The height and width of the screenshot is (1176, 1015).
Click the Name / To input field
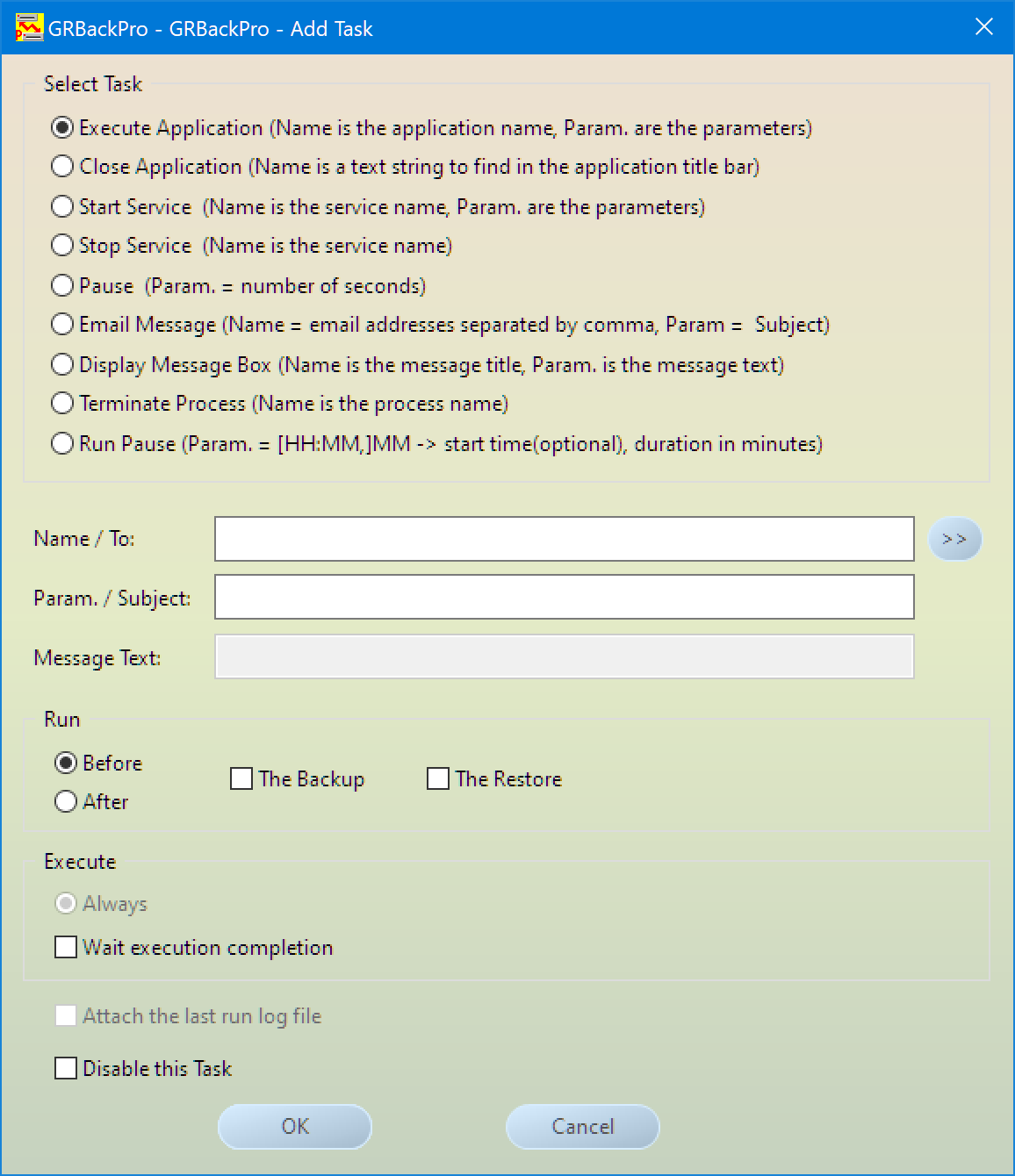click(564, 539)
